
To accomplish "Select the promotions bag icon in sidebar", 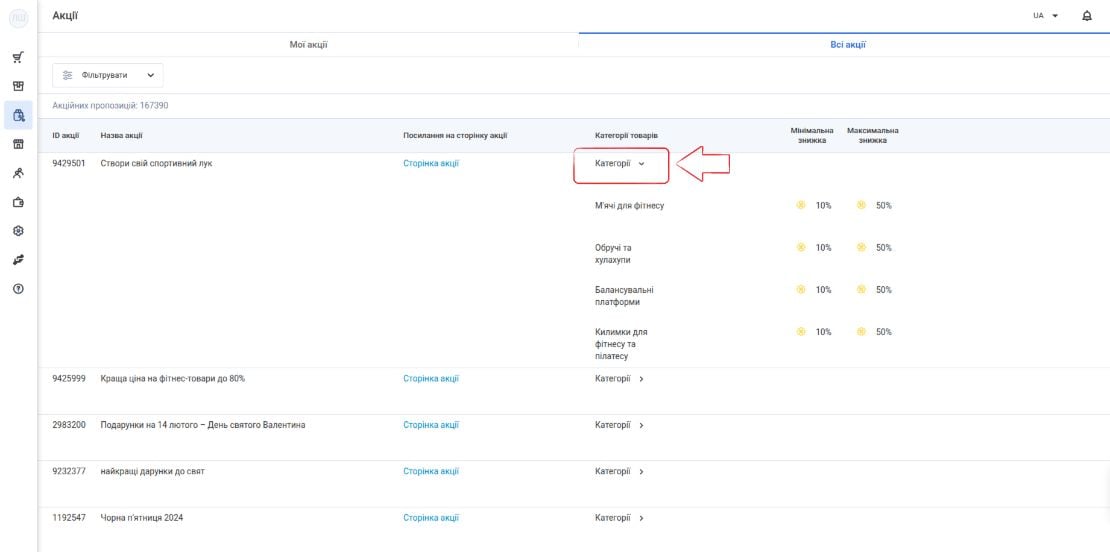I will tap(18, 115).
